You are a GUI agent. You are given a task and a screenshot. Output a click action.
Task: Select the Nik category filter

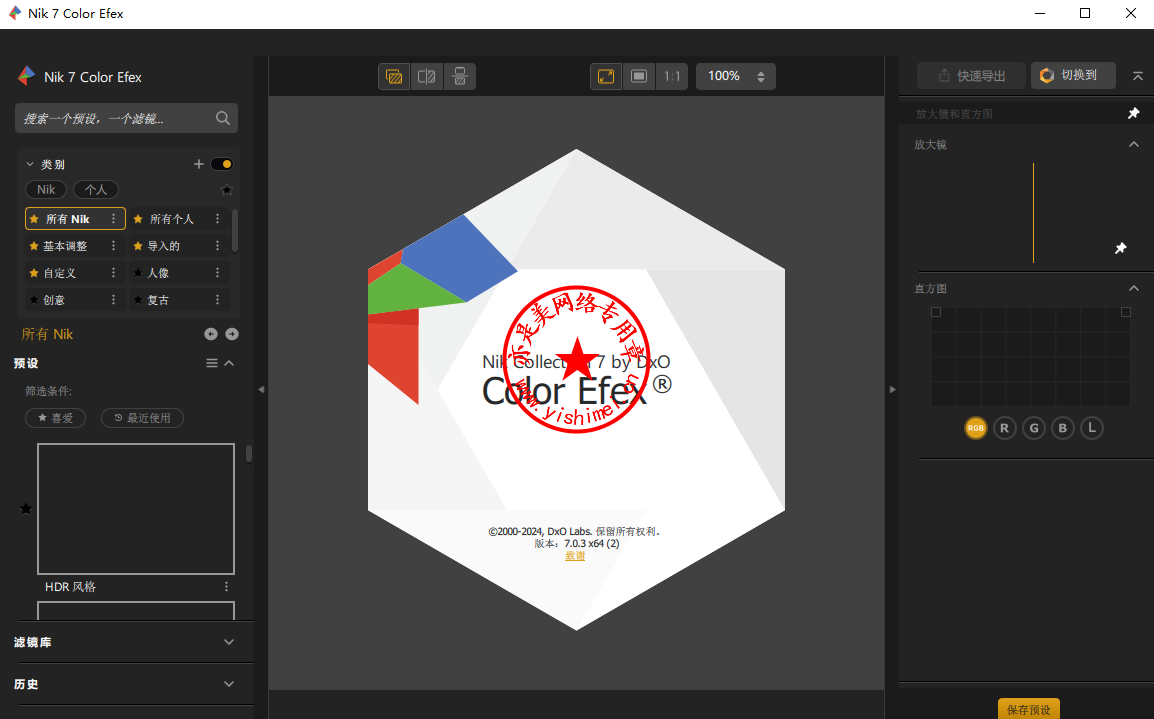(x=46, y=189)
